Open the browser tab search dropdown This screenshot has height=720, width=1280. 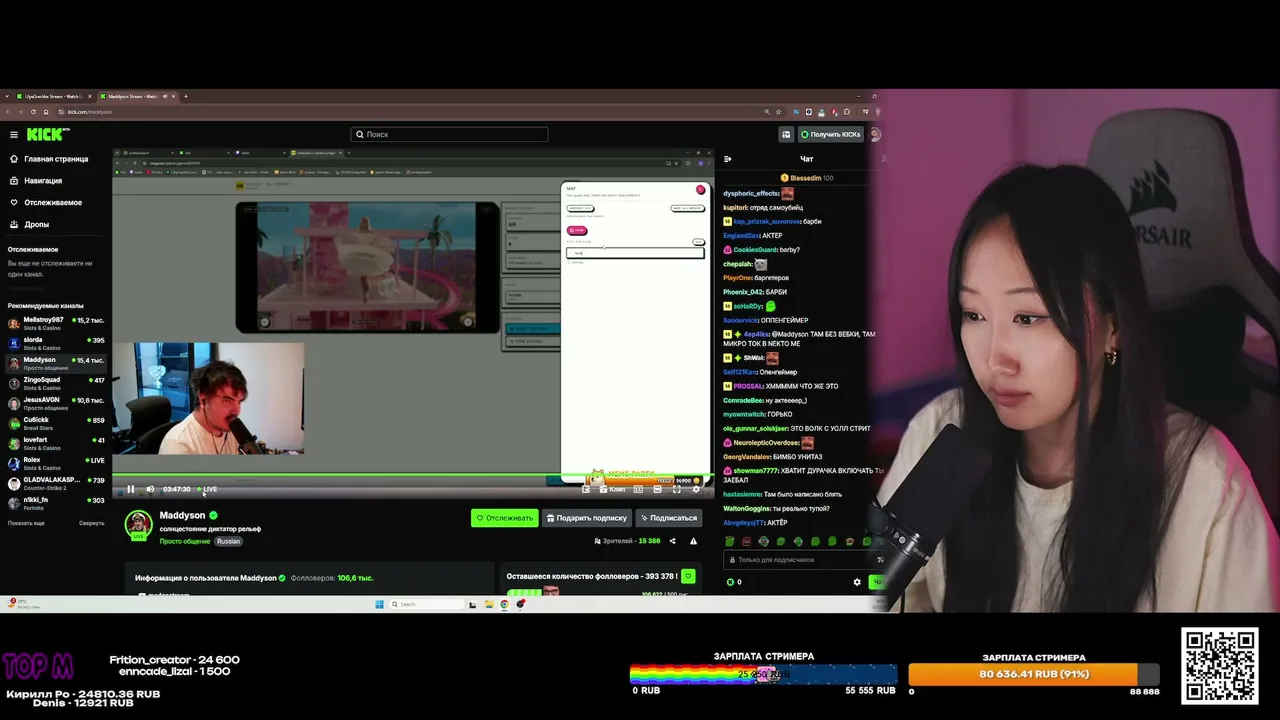7,96
